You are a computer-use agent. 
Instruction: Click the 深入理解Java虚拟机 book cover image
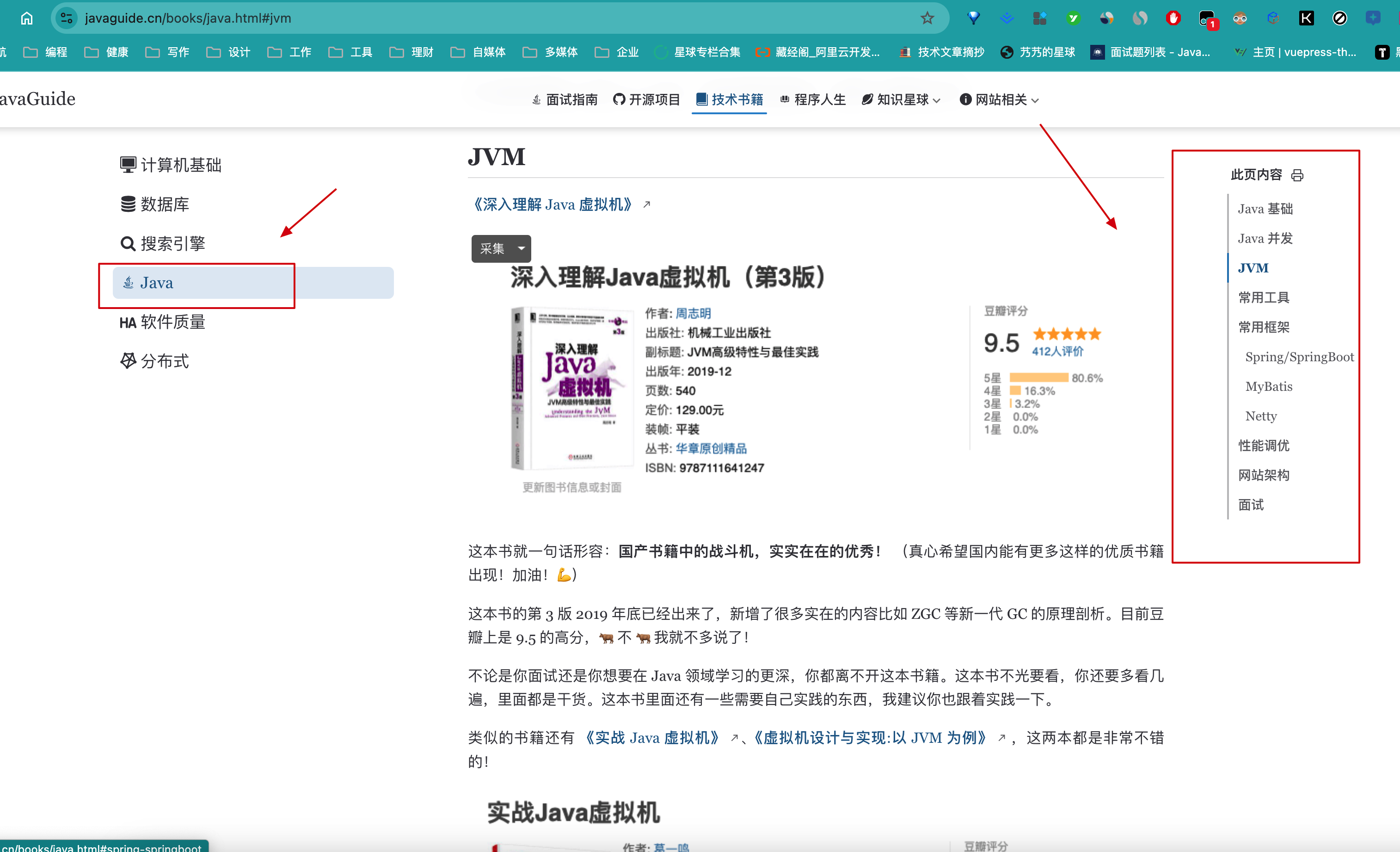[x=572, y=388]
